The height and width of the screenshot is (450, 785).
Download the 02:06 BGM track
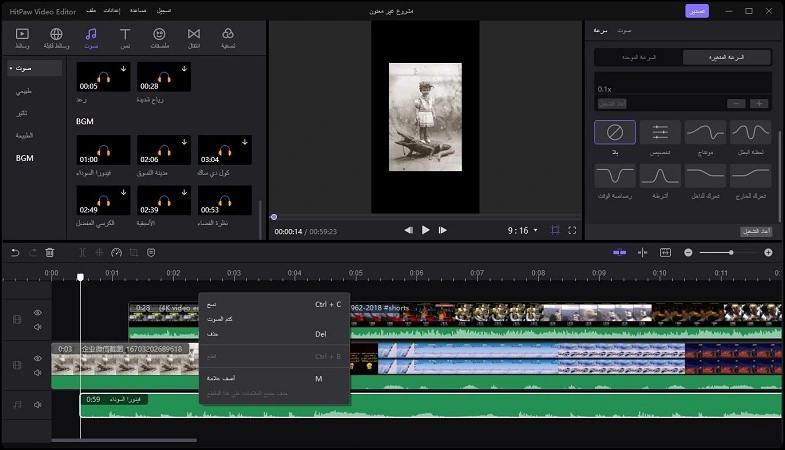(184, 142)
